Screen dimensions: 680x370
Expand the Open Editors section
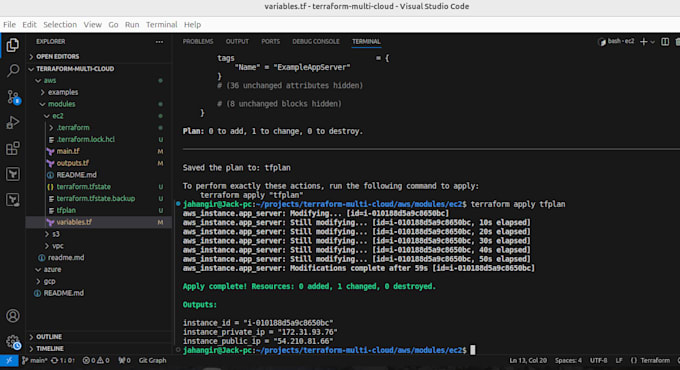(57, 56)
